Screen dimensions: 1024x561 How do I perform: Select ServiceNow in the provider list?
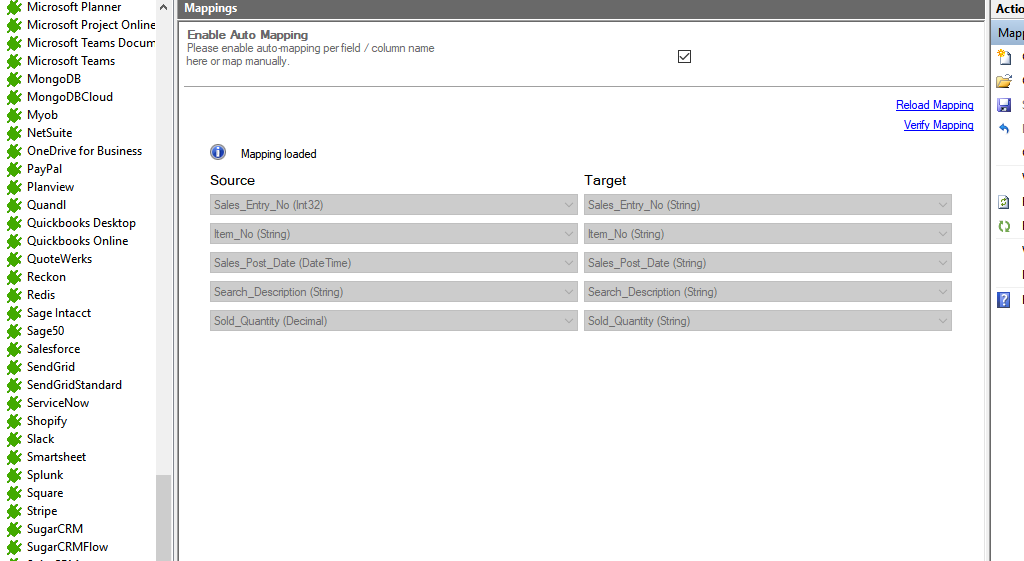pyautogui.click(x=58, y=403)
